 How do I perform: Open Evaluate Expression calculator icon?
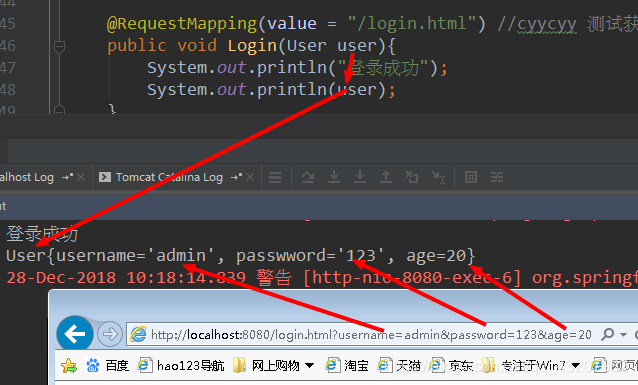pos(471,177)
